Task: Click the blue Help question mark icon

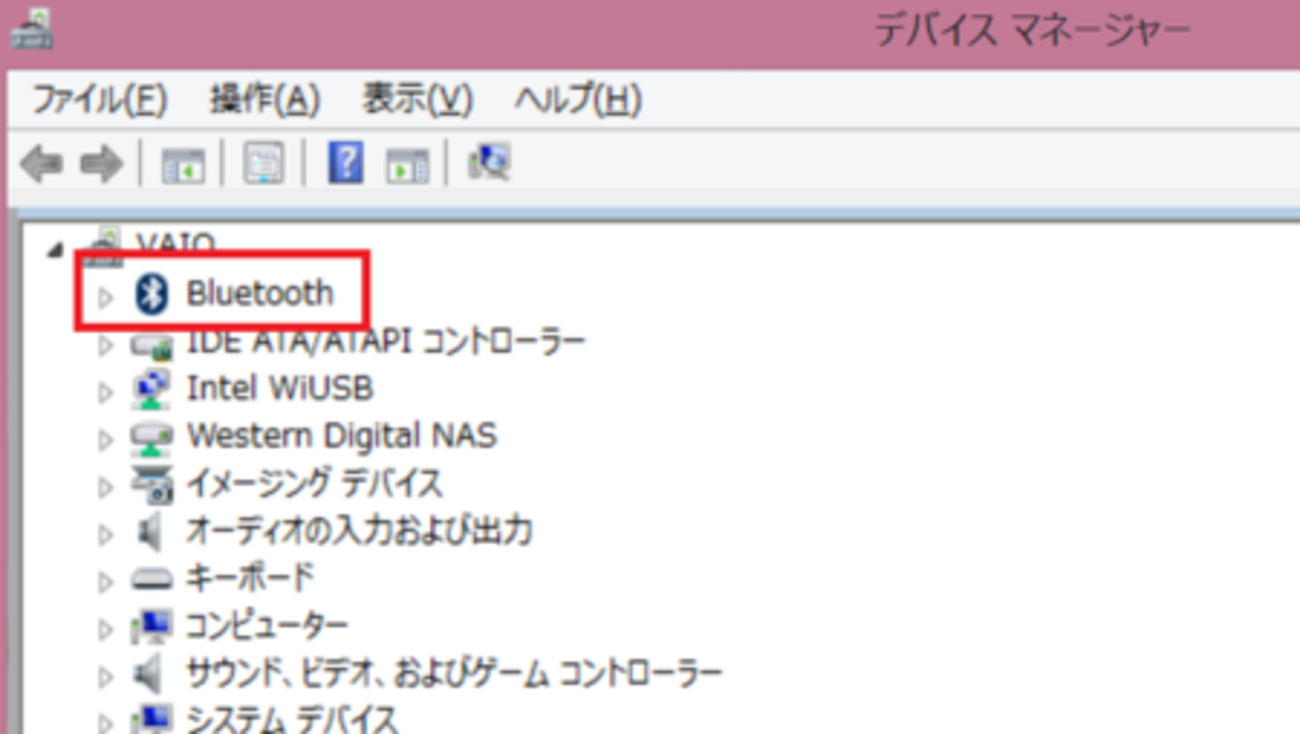Action: click(345, 162)
